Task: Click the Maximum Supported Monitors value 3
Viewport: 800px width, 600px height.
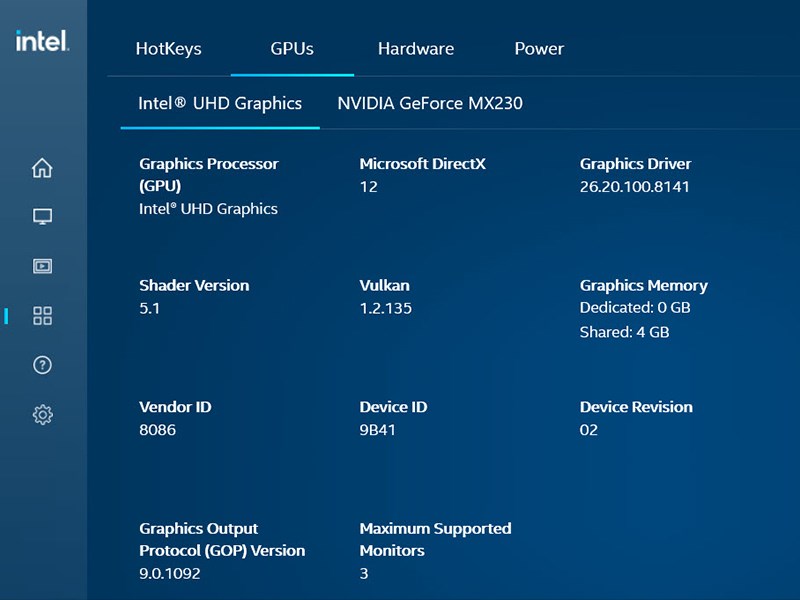Action: (362, 573)
